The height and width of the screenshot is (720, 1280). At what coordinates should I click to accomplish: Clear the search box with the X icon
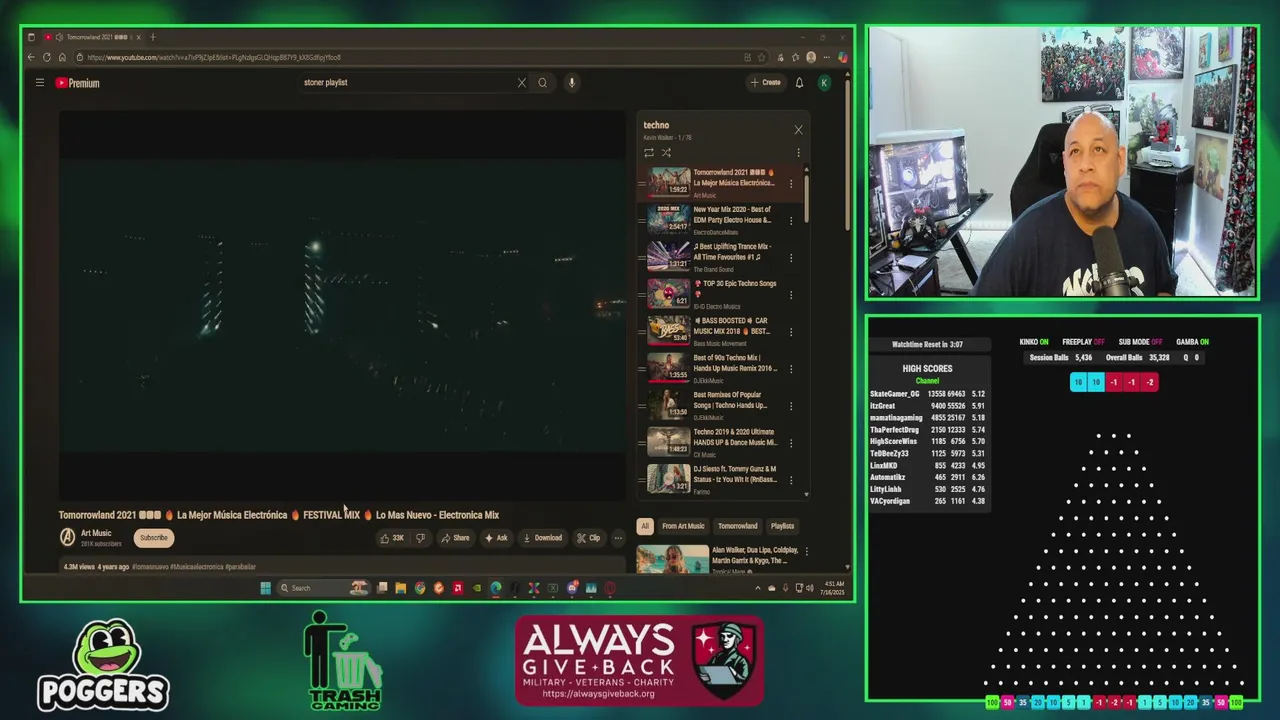click(x=521, y=83)
